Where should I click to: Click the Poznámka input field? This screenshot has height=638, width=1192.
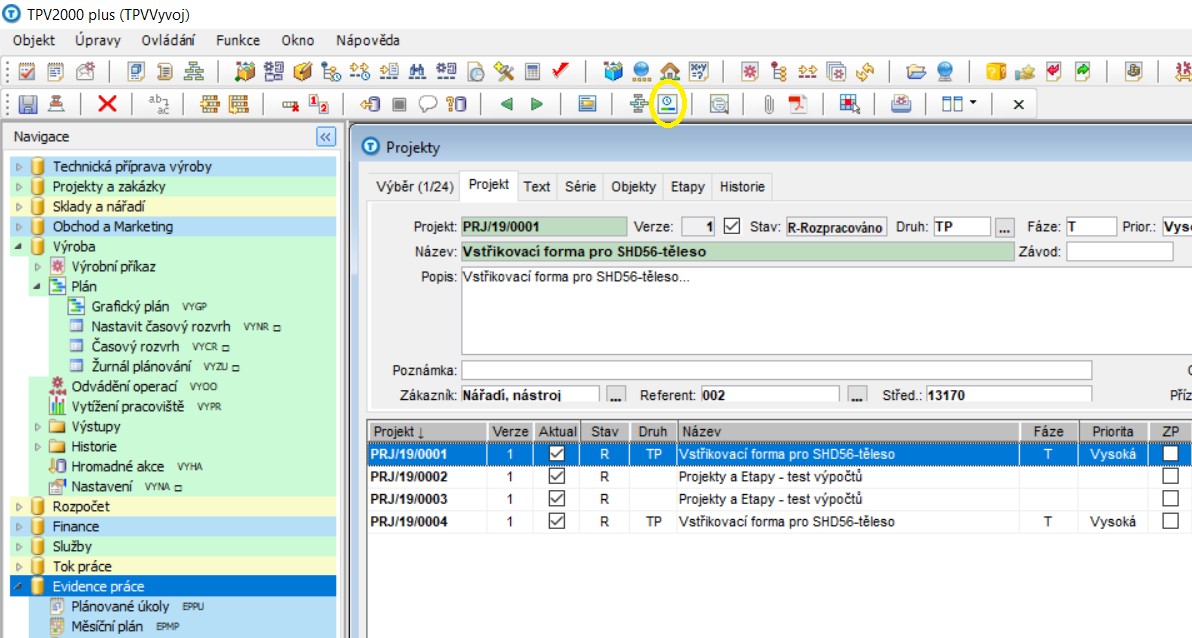pos(776,370)
